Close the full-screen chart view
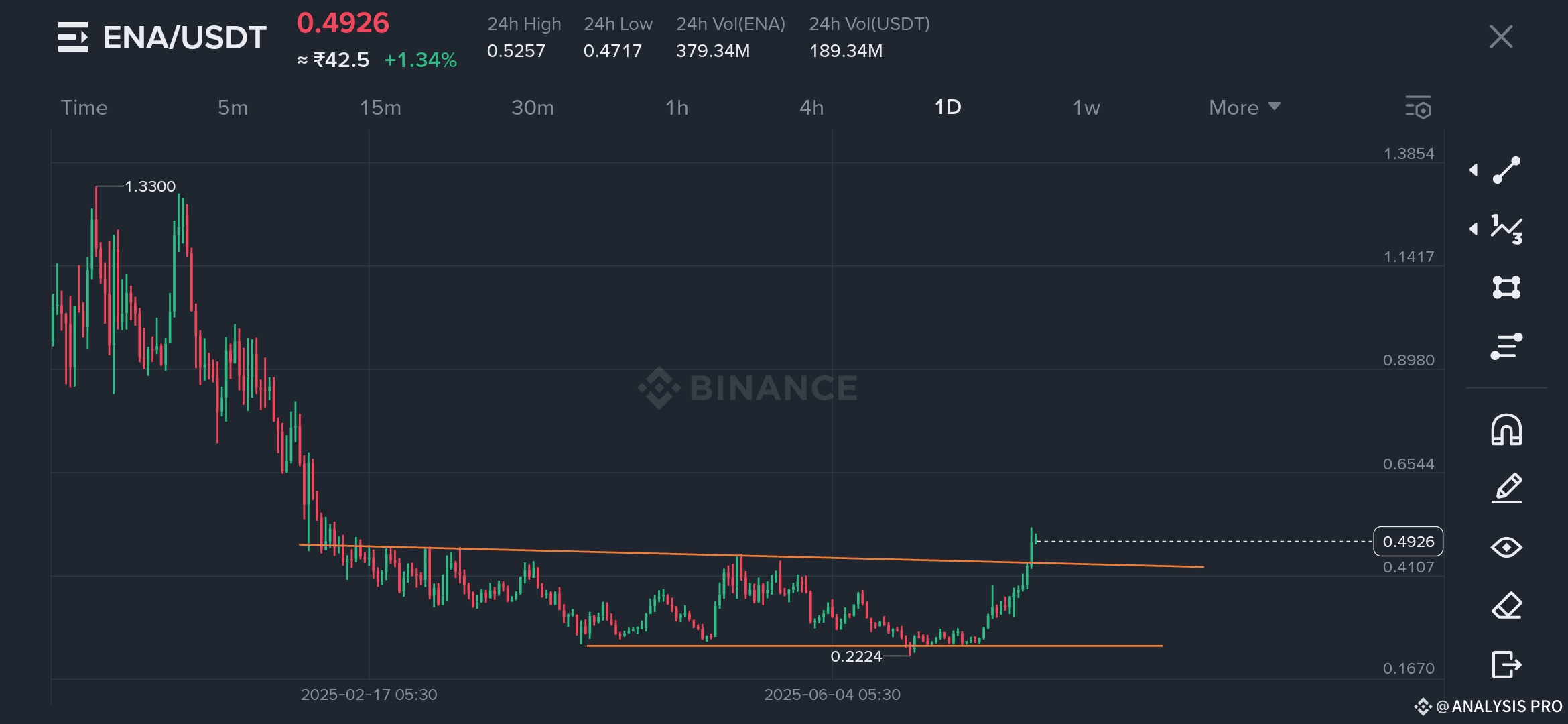The image size is (1568, 724). pos(1501,37)
